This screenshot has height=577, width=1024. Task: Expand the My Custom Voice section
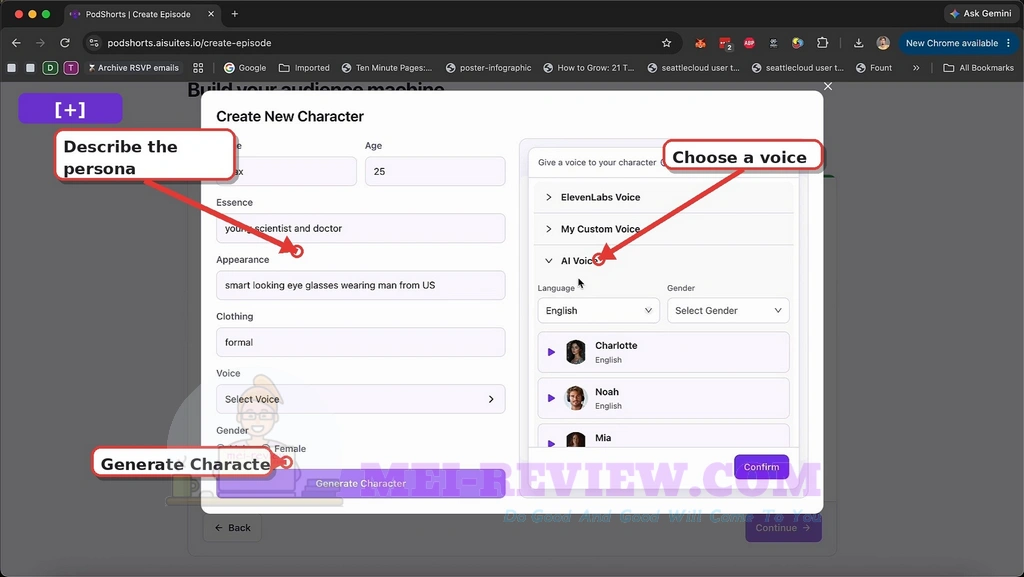tap(664, 229)
